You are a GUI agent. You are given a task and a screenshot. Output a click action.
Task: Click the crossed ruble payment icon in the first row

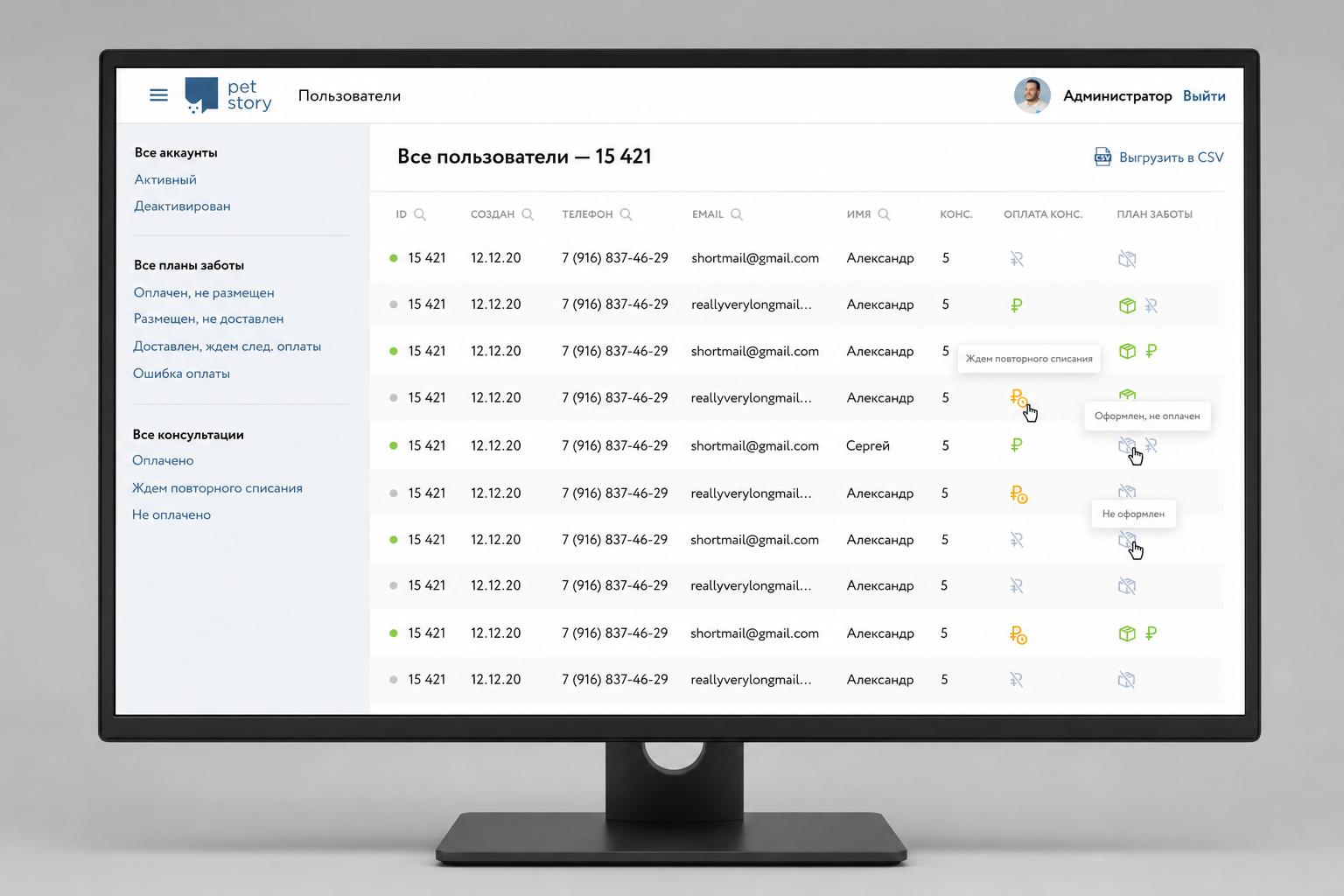(1016, 259)
